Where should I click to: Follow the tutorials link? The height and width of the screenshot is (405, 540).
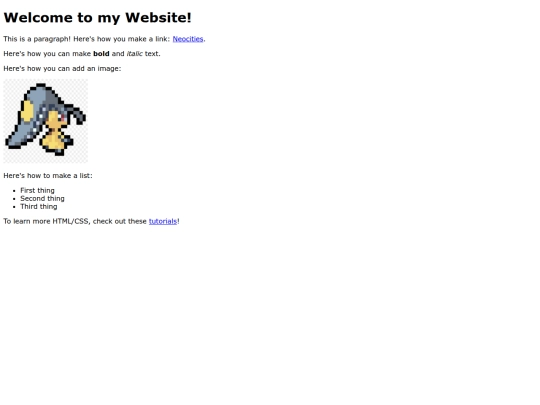[163, 221]
